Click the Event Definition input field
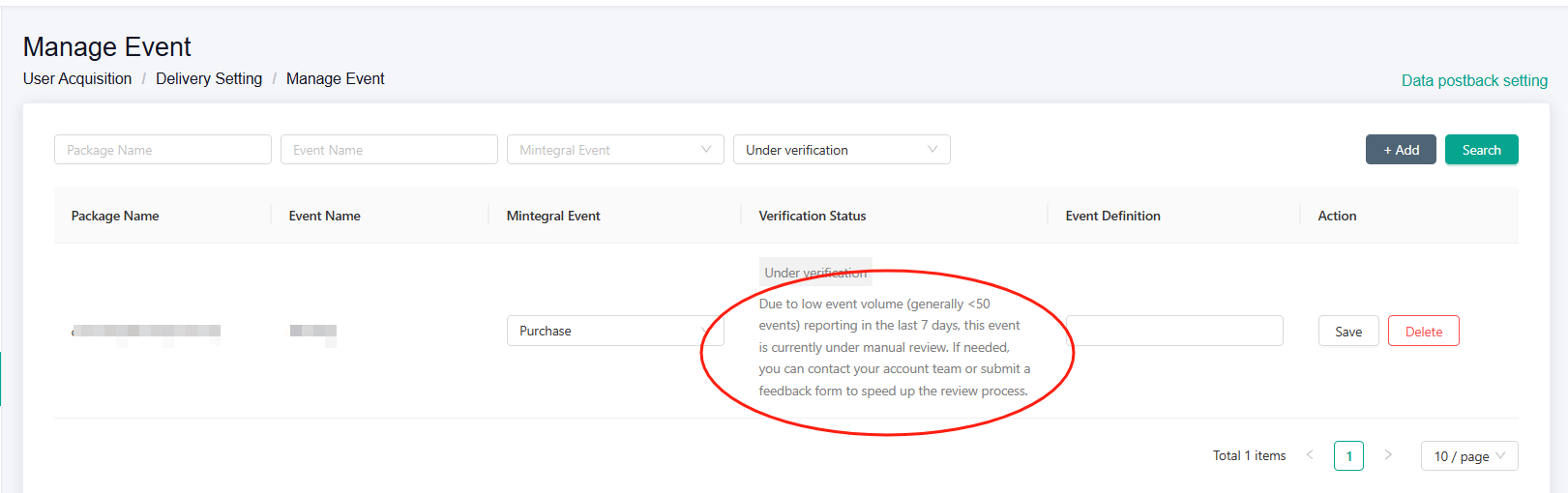The image size is (1568, 493). (1174, 331)
